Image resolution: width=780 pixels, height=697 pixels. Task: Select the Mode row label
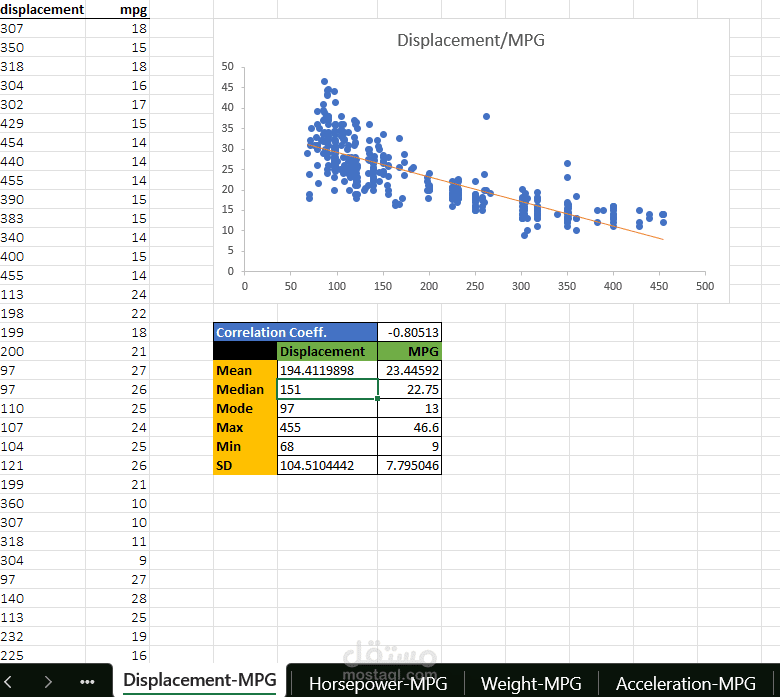pos(245,408)
